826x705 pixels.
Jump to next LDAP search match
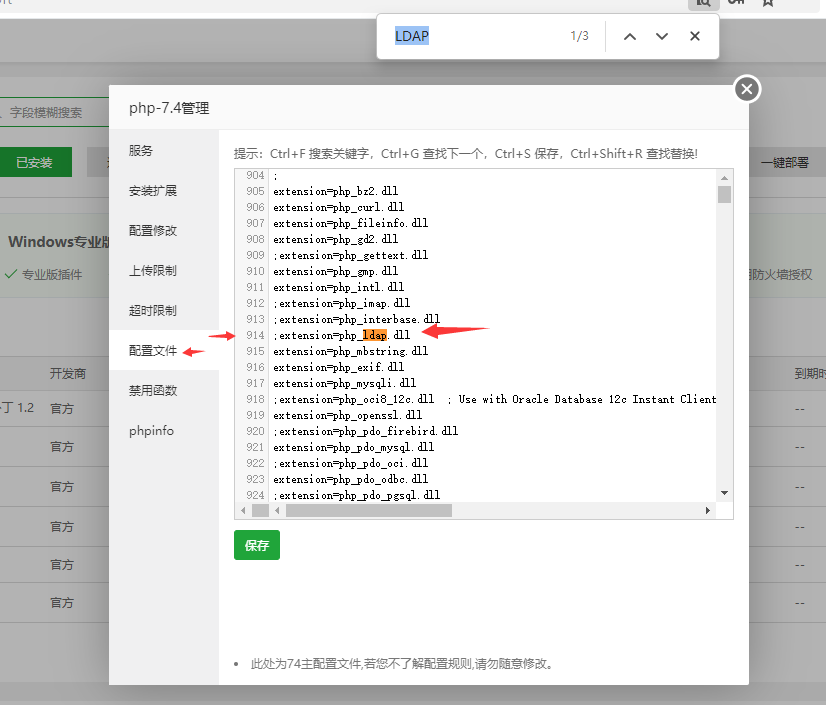(661, 36)
